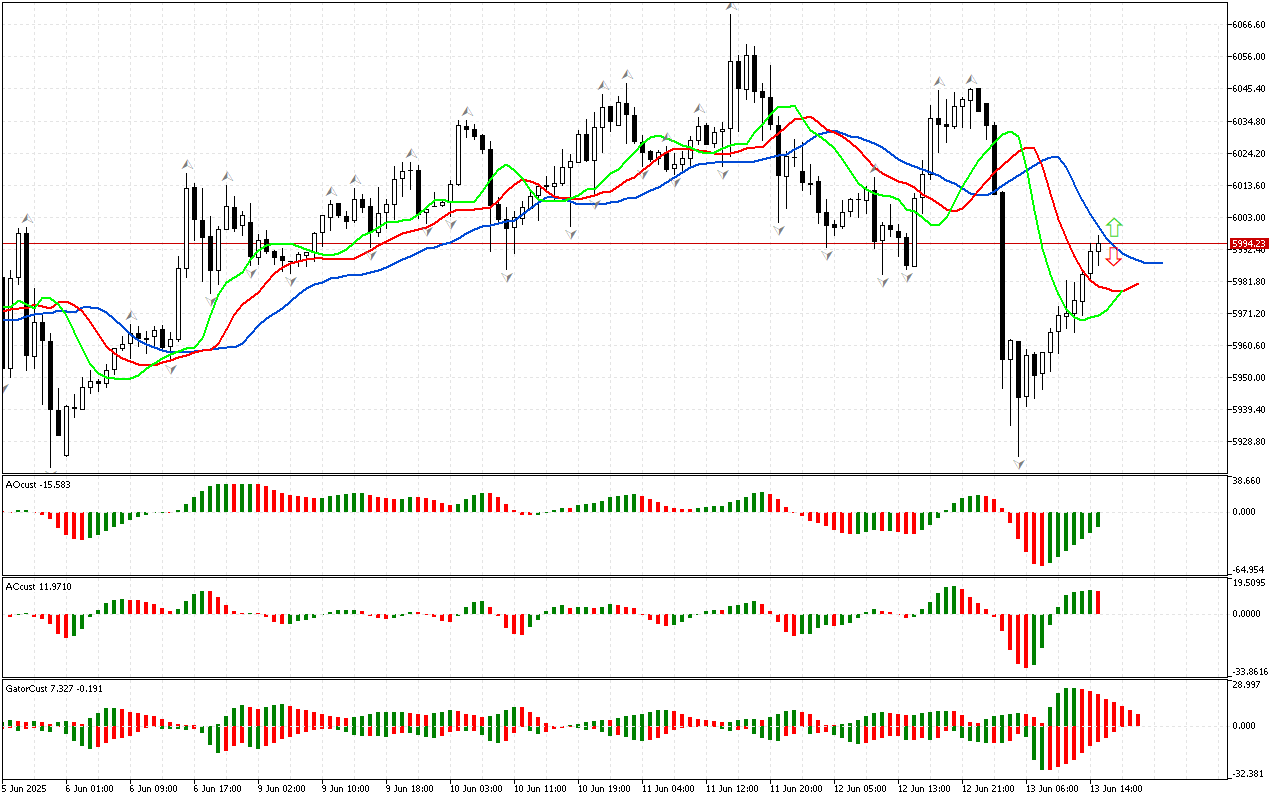Click the -33.8616 AC scale value
Viewport: 1280px width, 800px height.
point(1250,671)
